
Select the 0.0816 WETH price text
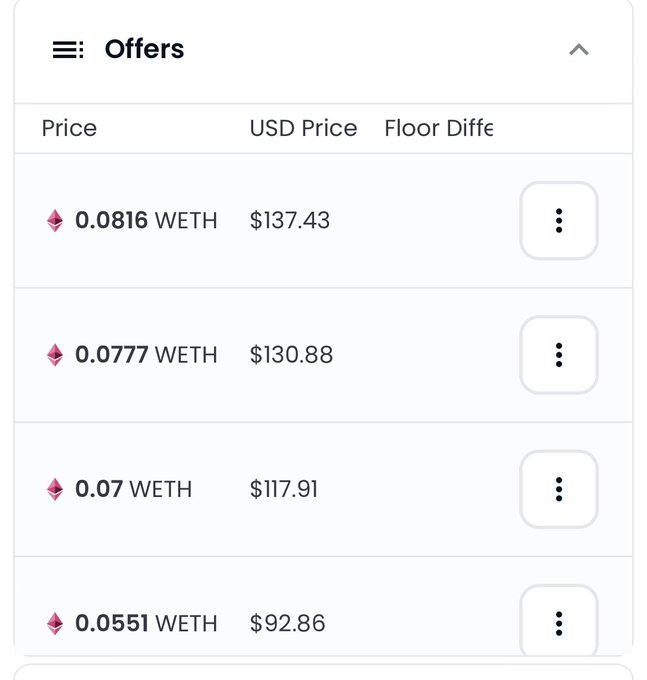(146, 220)
